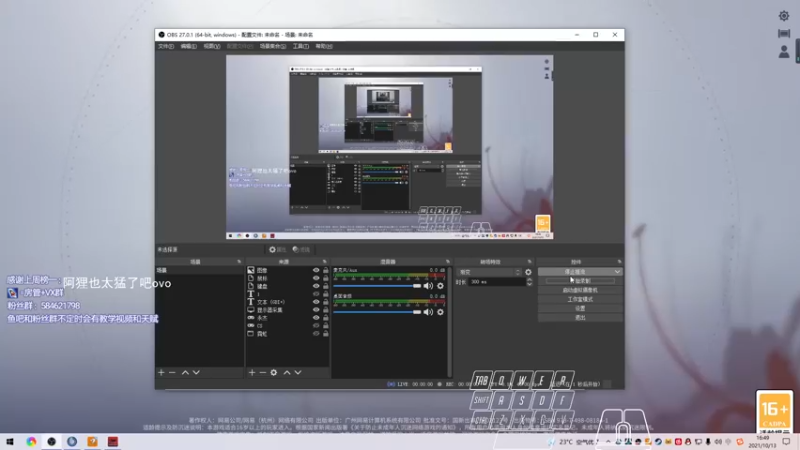Adjust the 麦克风/Aux volume slider
This screenshot has height=450, width=800.
pos(377,286)
